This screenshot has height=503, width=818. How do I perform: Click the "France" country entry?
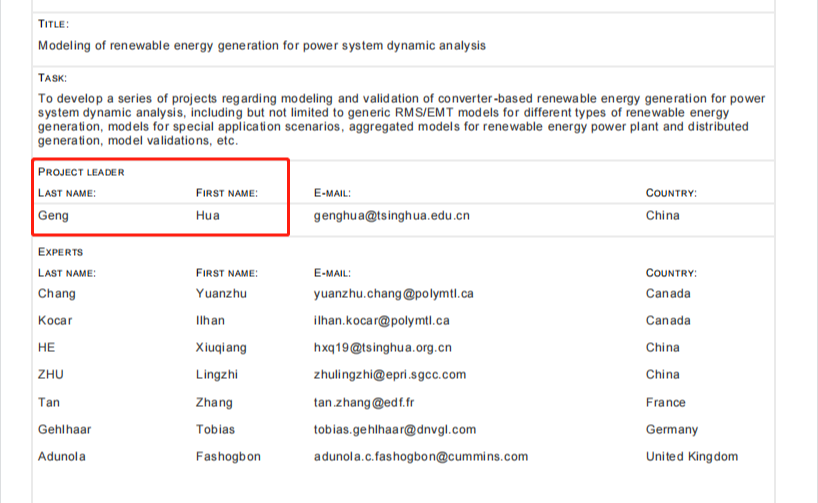[x=665, y=402]
